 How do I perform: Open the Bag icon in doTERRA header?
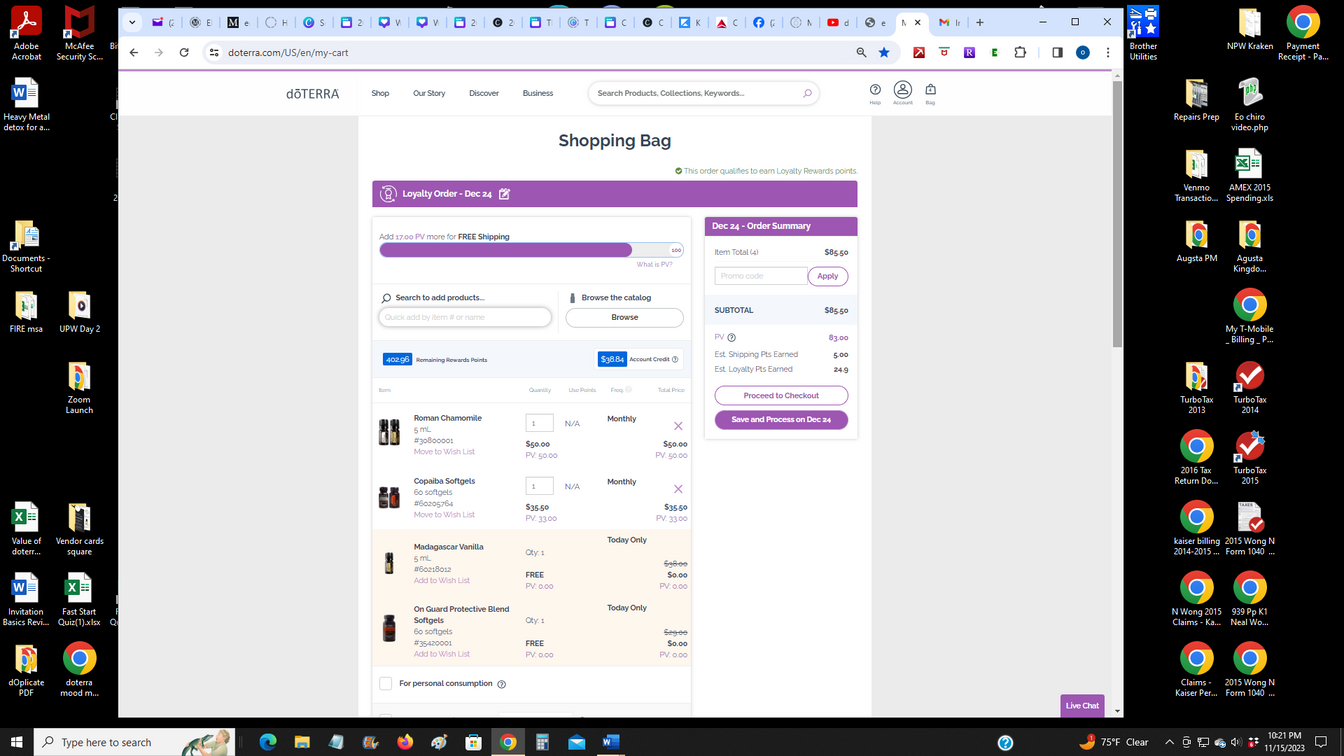coord(930,92)
